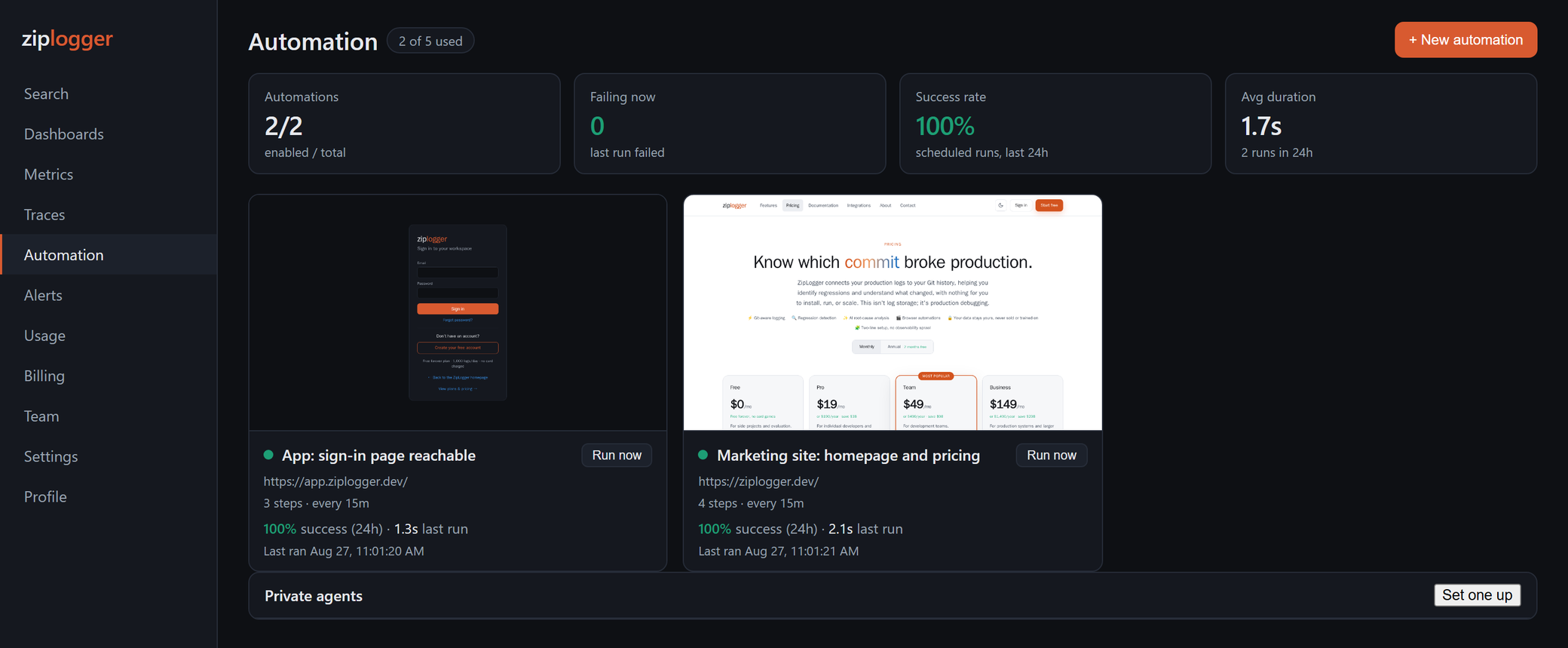Run the Marketing site automation now
The height and width of the screenshot is (648, 1568).
[1051, 455]
